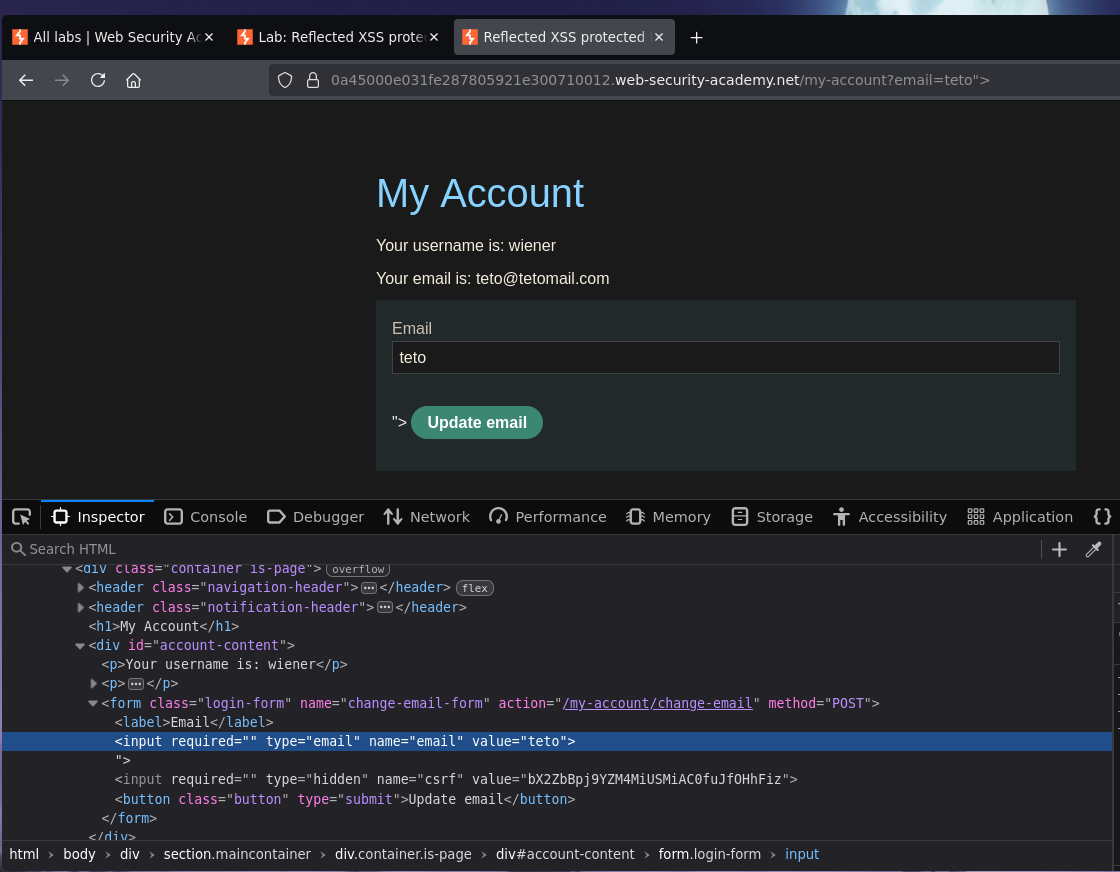Screen dimensions: 1120x872
Task: Collapse the div container is-page node
Action: pos(66,569)
